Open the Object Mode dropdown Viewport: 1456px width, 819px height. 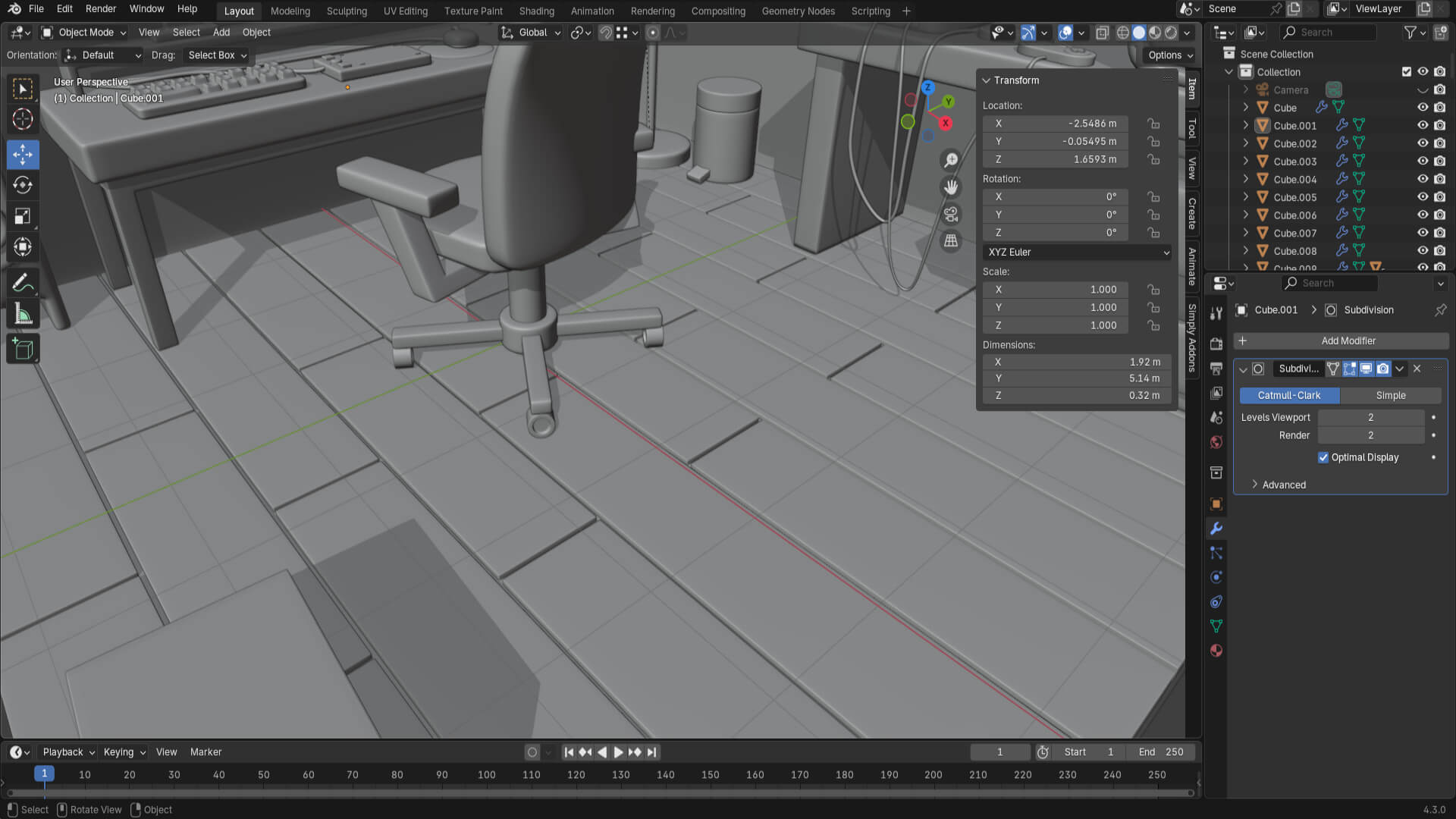pyautogui.click(x=84, y=33)
